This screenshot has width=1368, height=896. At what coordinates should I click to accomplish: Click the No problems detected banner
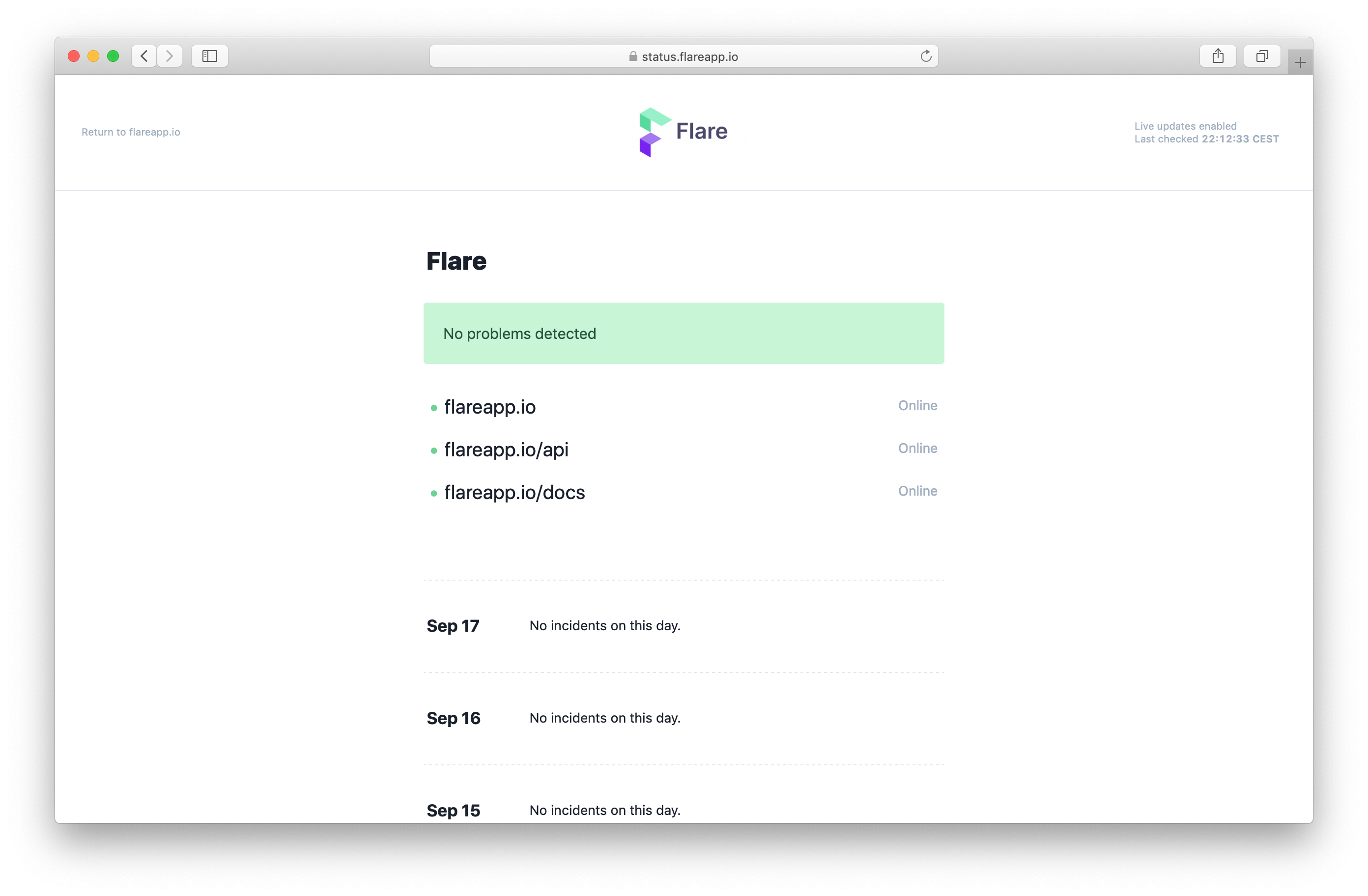pyautogui.click(x=684, y=334)
